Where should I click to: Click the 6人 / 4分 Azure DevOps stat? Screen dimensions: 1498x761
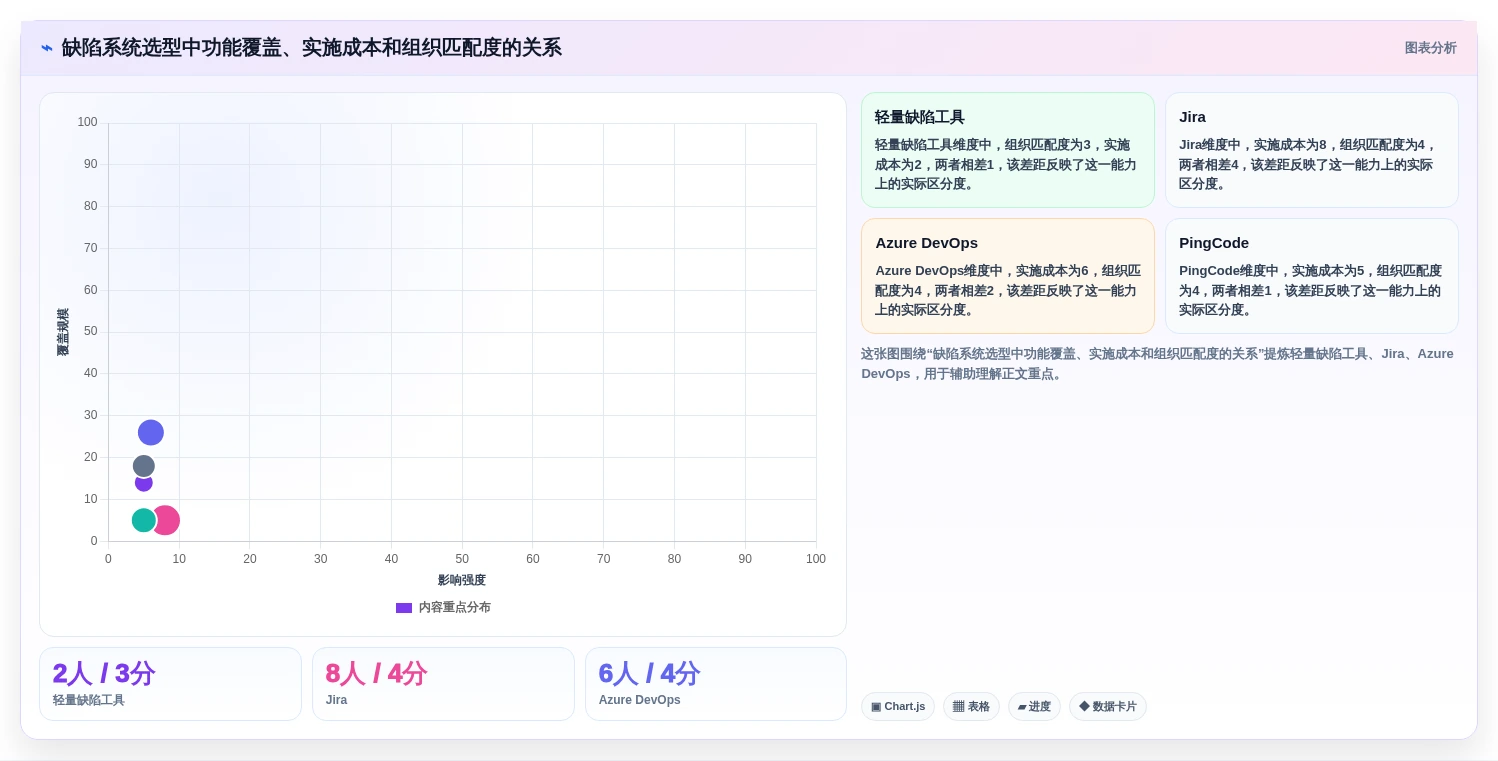[716, 684]
